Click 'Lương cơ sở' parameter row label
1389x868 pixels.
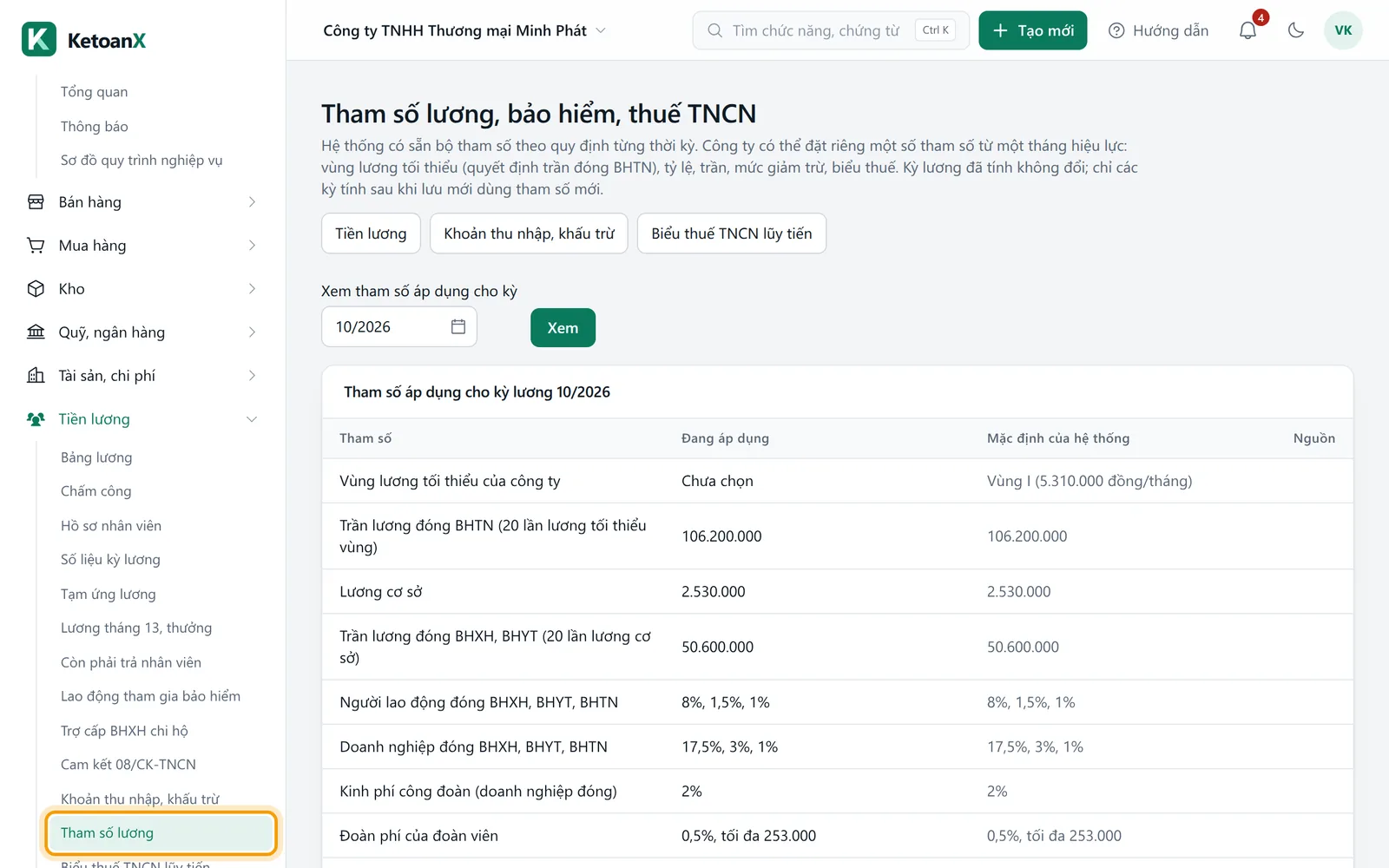pos(380,592)
